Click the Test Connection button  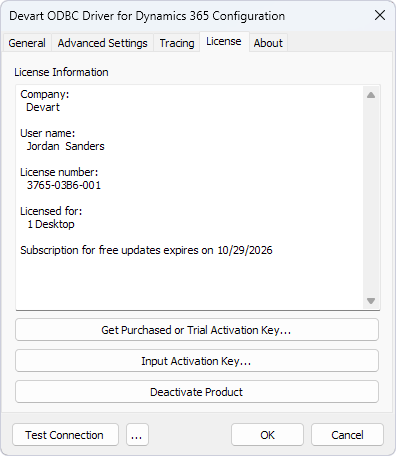65,435
